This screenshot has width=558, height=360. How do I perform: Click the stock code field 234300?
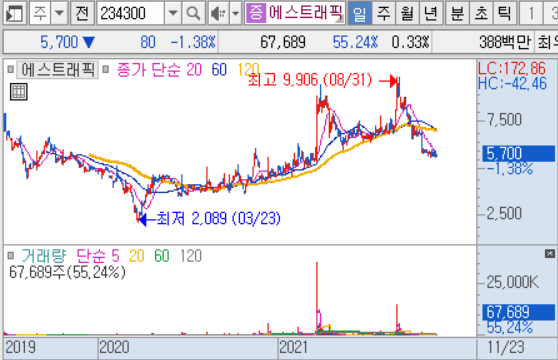tap(131, 14)
